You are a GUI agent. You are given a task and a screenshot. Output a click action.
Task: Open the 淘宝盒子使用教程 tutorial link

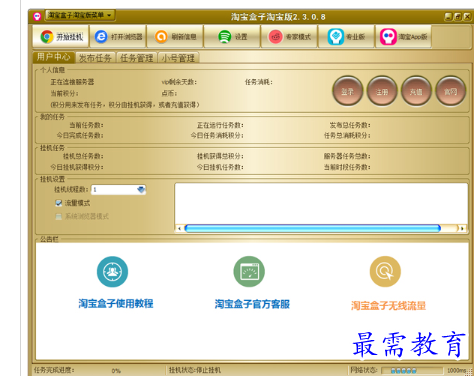click(116, 303)
